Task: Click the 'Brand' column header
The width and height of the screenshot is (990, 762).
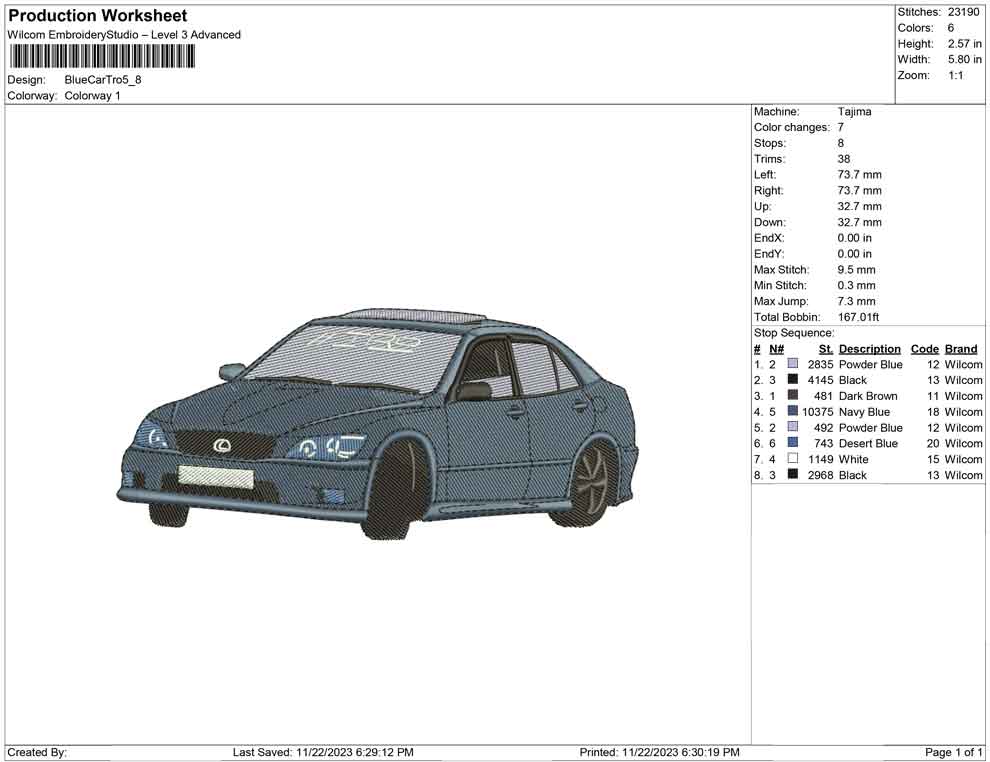Action: [961, 349]
